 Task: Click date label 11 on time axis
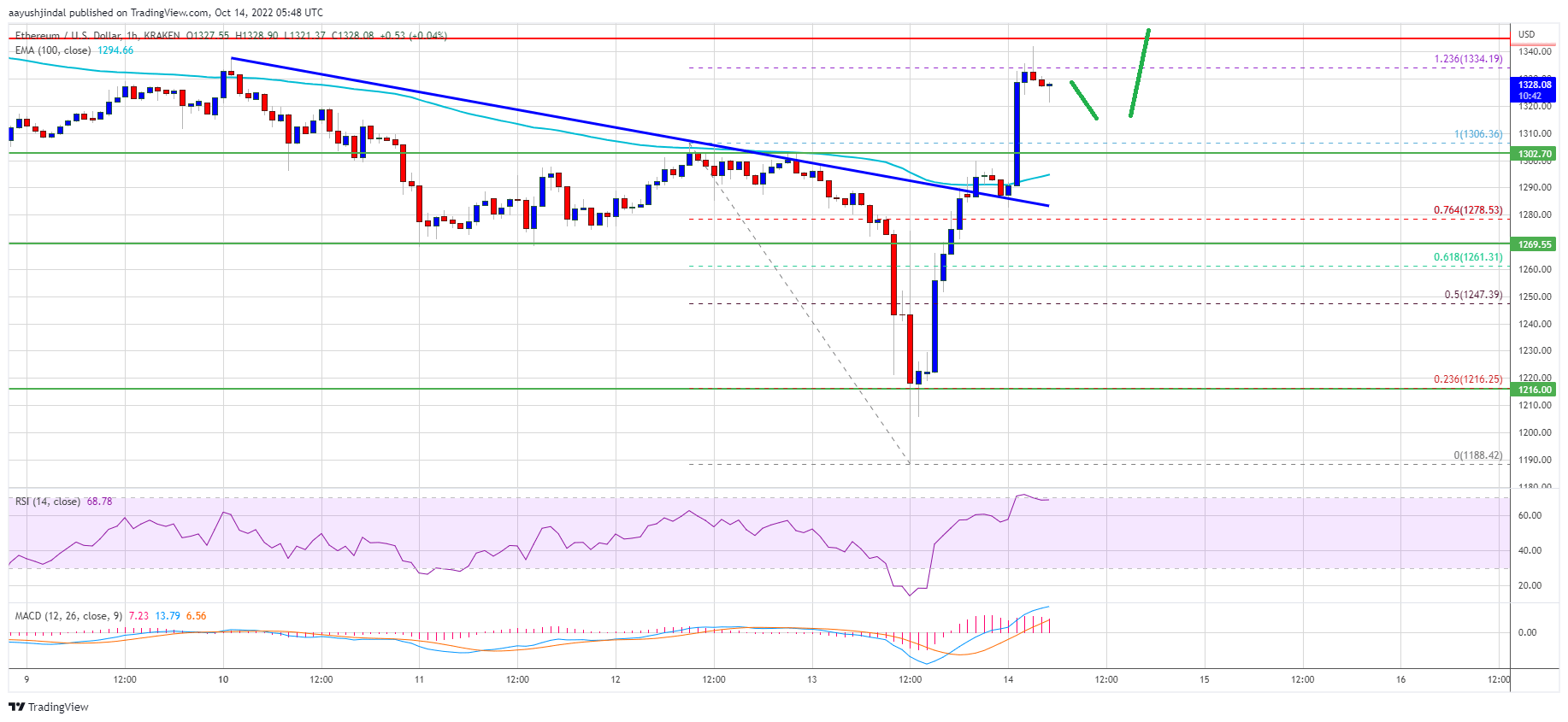click(419, 680)
